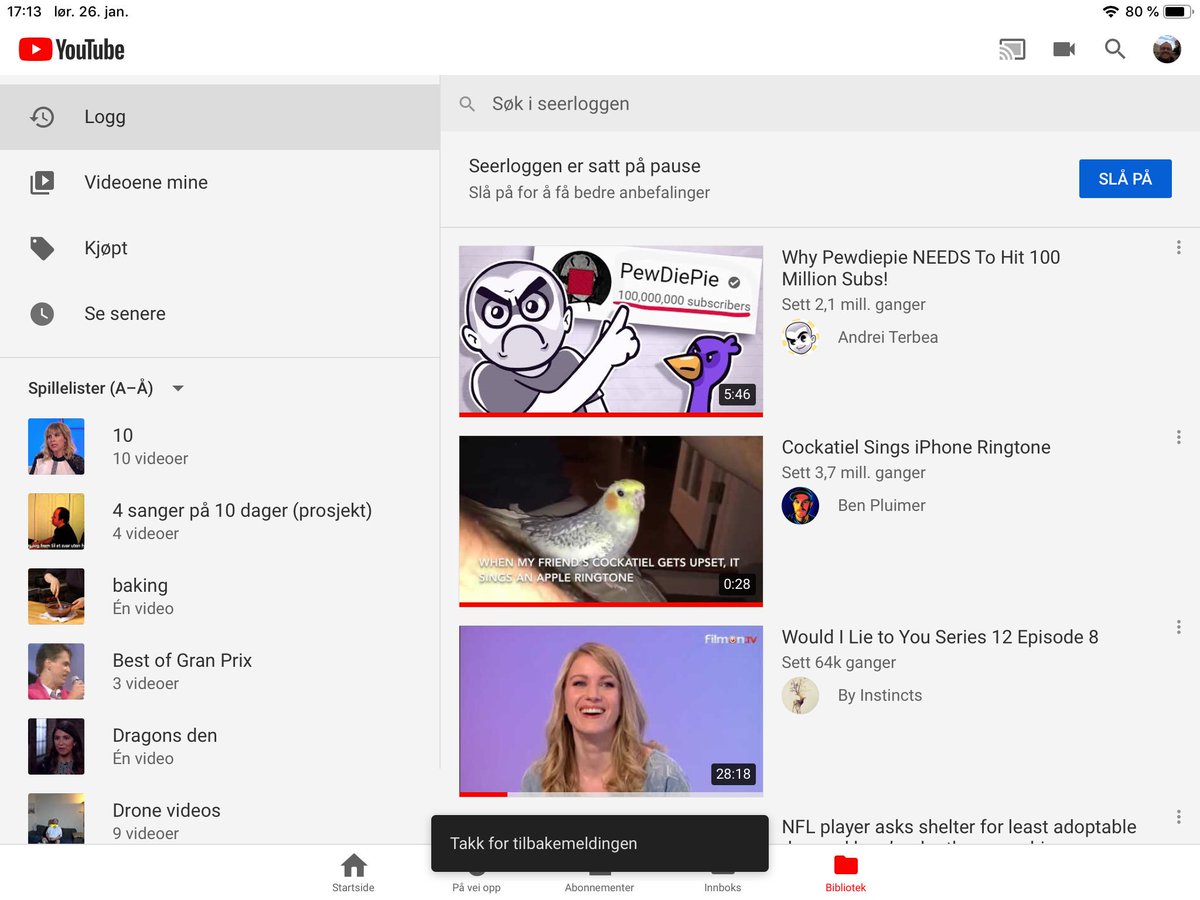
Task: Tap the Takk for tilbakemeldingen toast
Action: (x=600, y=843)
